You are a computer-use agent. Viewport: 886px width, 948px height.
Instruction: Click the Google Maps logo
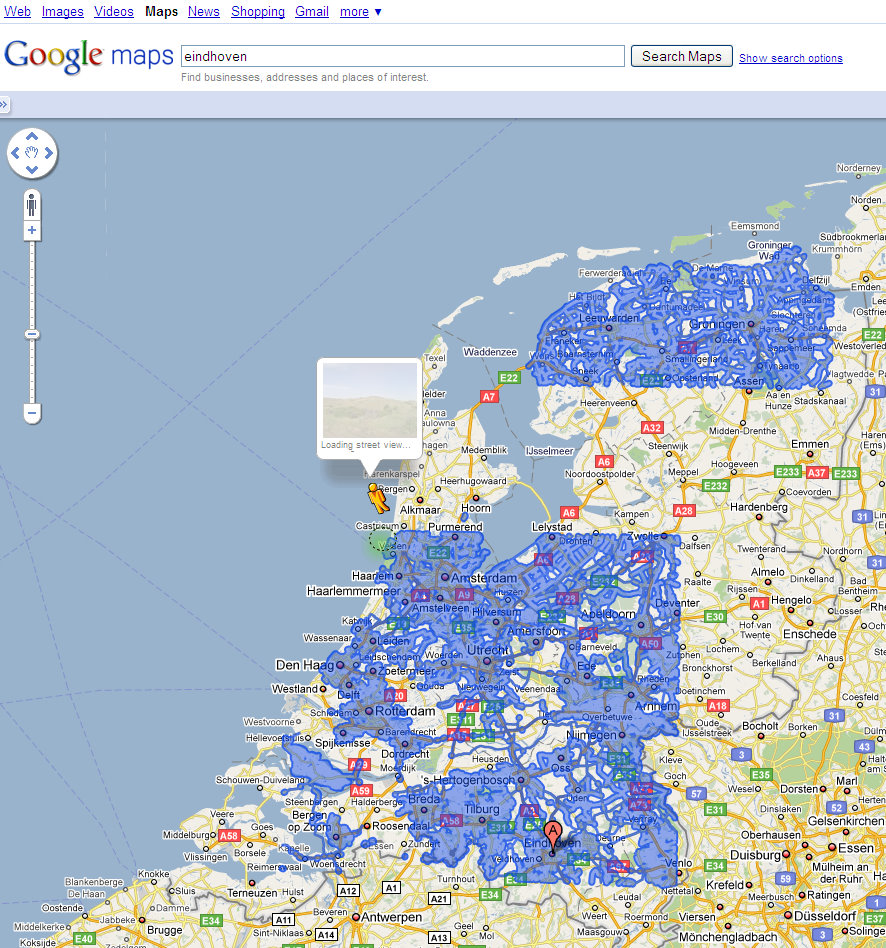tap(89, 56)
